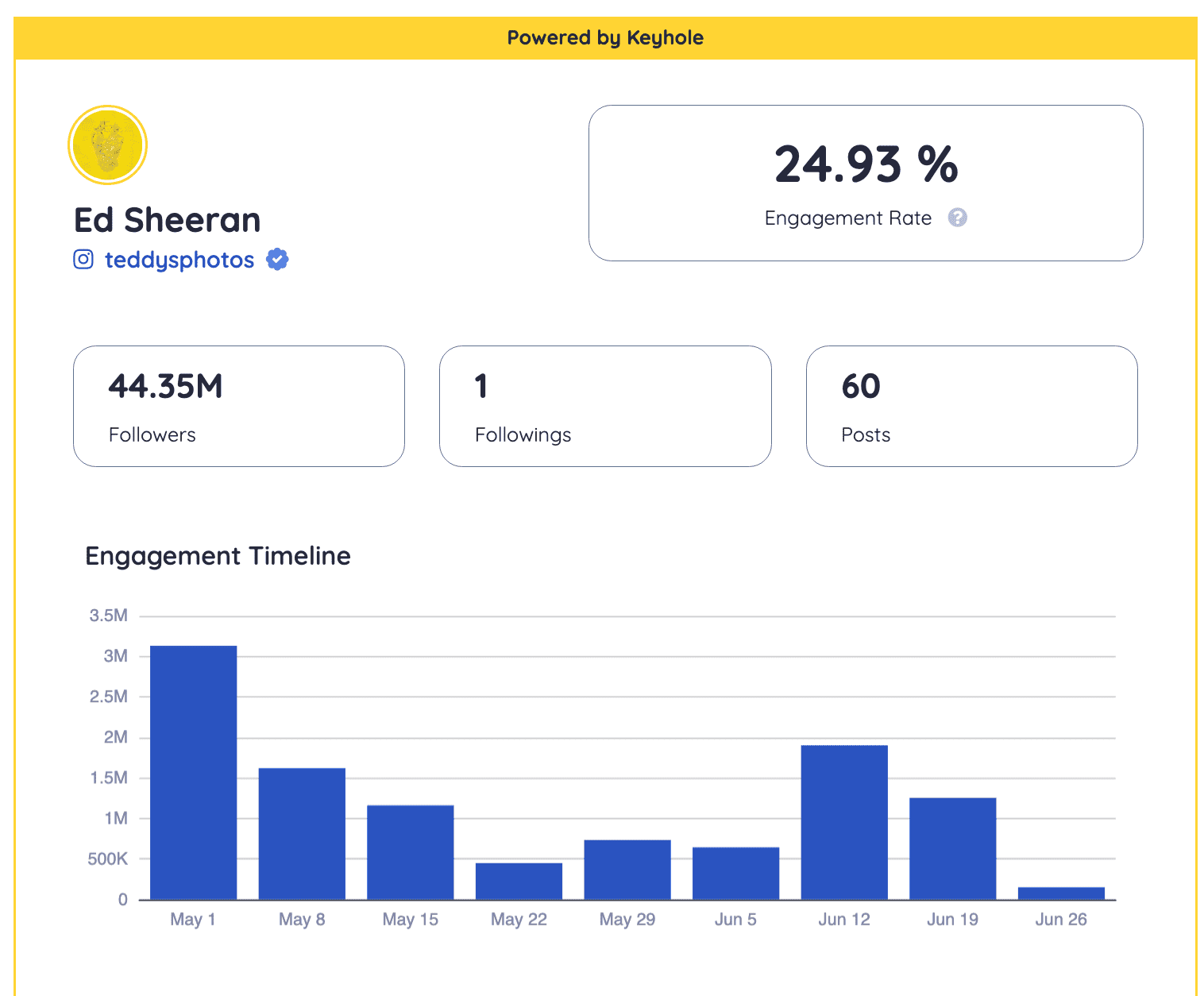
Task: Click the 44.35M Followers card
Action: [238, 406]
